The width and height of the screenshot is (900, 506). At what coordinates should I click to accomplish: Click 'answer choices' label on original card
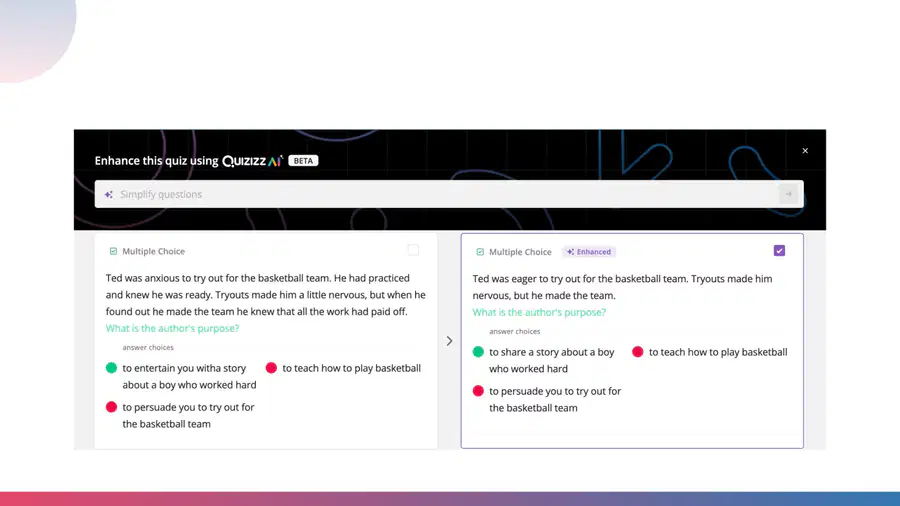tap(148, 347)
